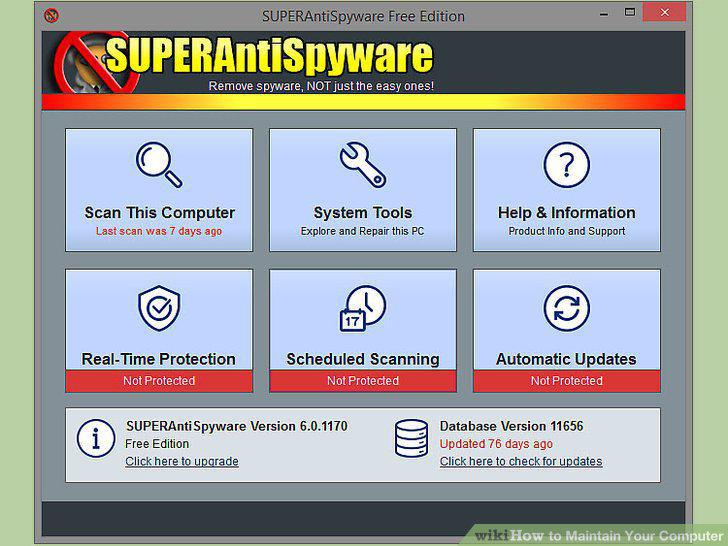Open Scan This Computer
Viewport: 728px width, 546px height.
tap(159, 190)
